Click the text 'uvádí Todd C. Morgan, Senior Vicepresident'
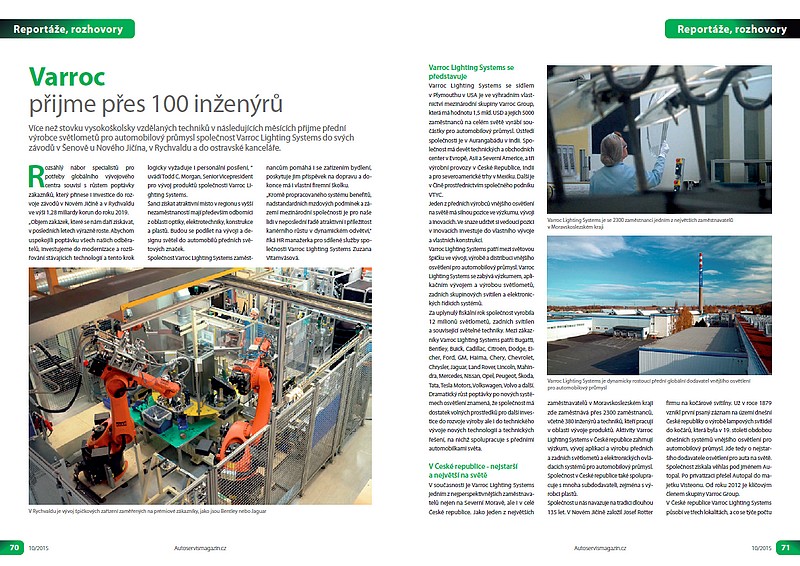This screenshot has height=566, width=800. click(200, 176)
